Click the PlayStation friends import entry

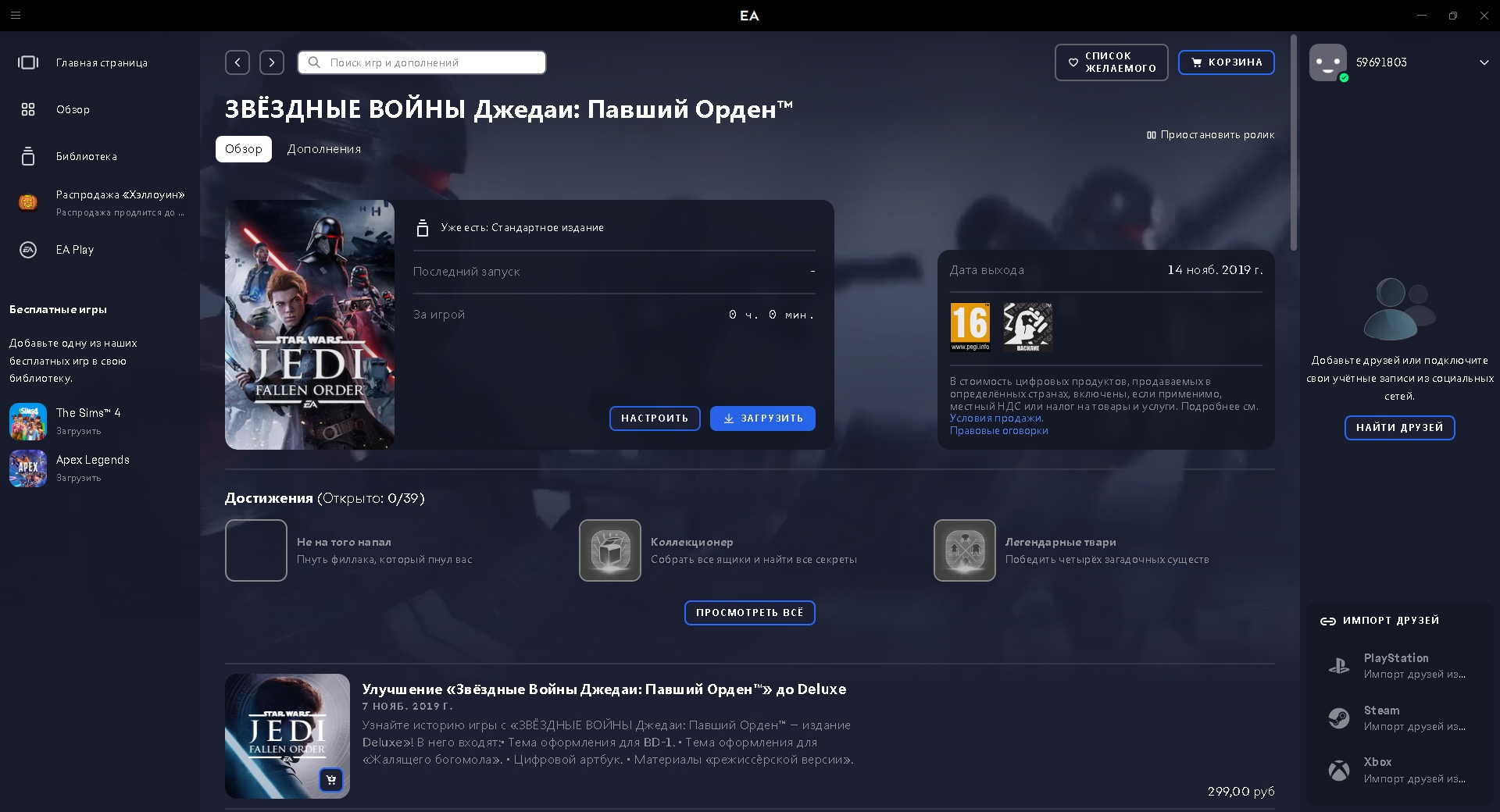coord(1400,666)
